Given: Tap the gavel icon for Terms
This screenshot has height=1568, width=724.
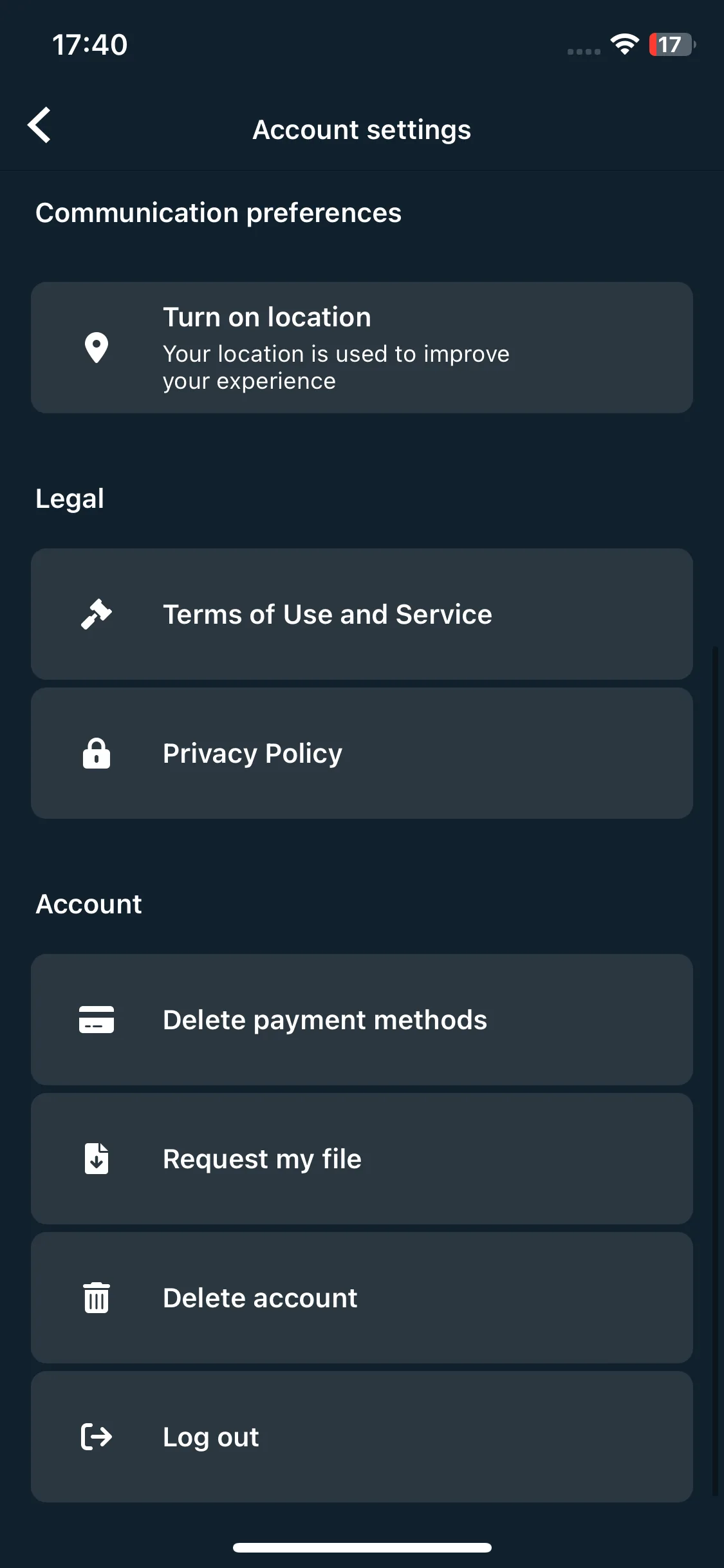Looking at the screenshot, I should tap(97, 613).
